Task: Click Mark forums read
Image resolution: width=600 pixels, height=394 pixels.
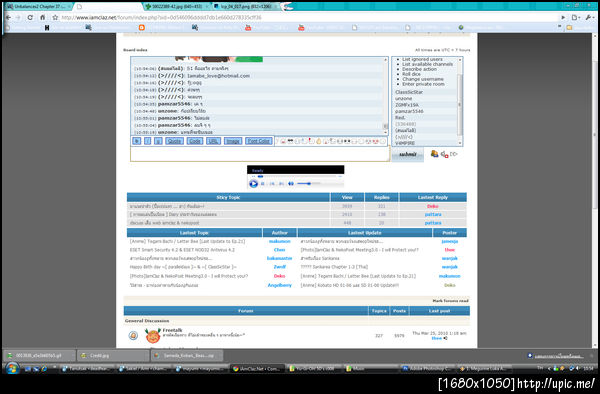Action: tap(450, 301)
